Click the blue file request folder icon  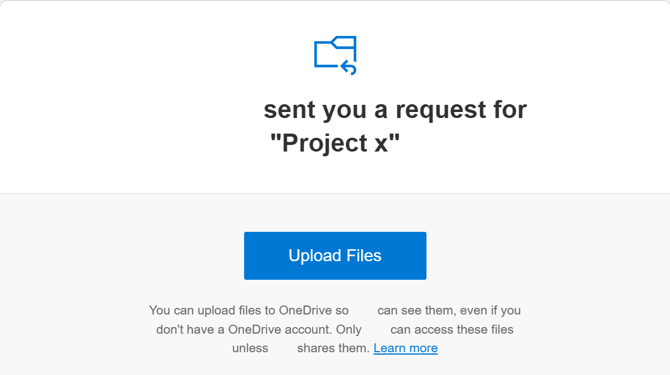[x=335, y=56]
